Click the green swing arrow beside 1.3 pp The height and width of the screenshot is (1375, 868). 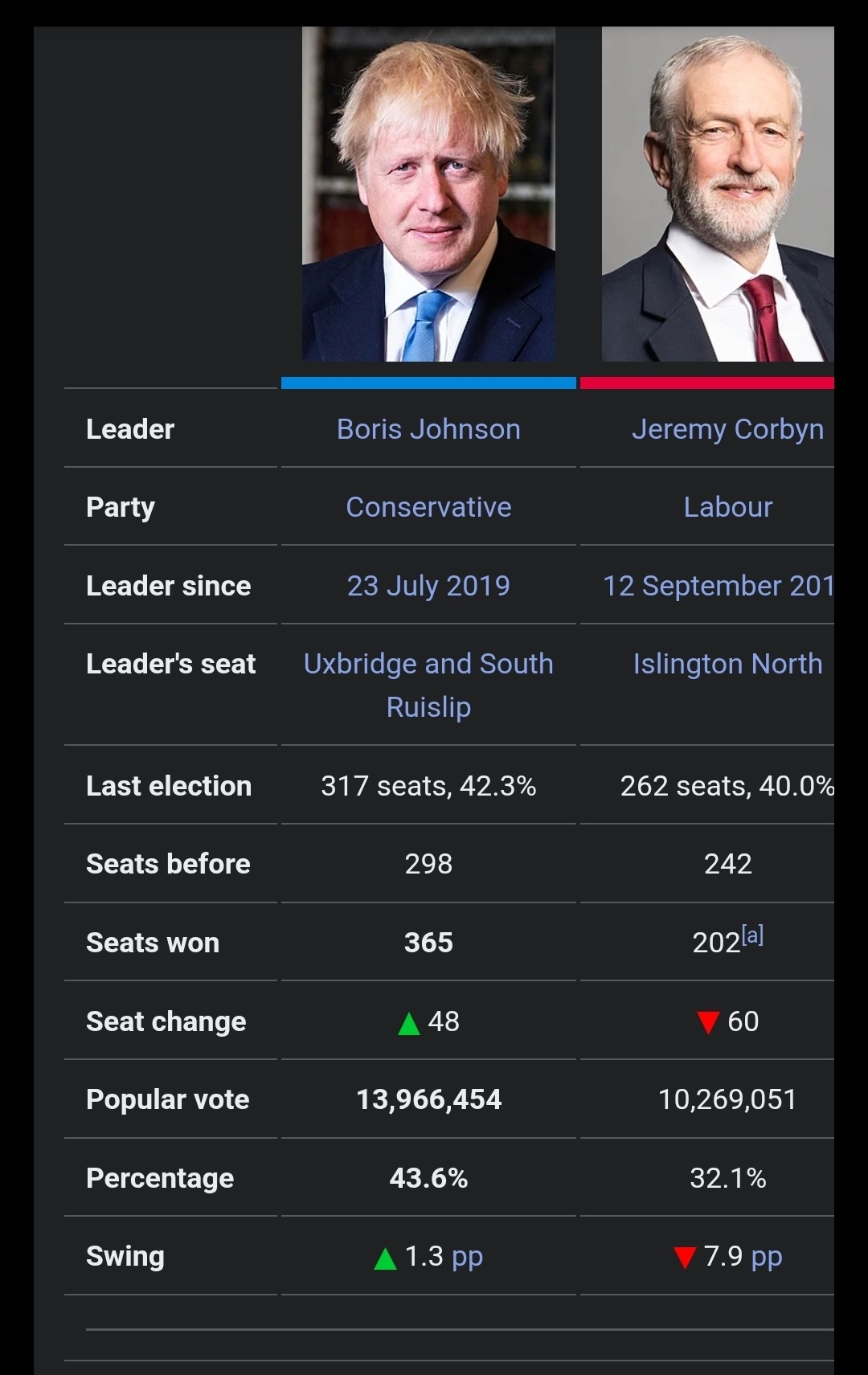coord(386,1258)
